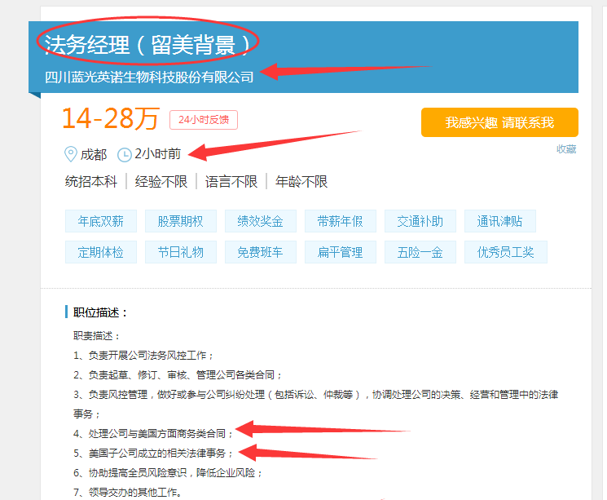The height and width of the screenshot is (500, 607).
Task: Click the 24小时反馈 badge
Action: click(x=203, y=120)
